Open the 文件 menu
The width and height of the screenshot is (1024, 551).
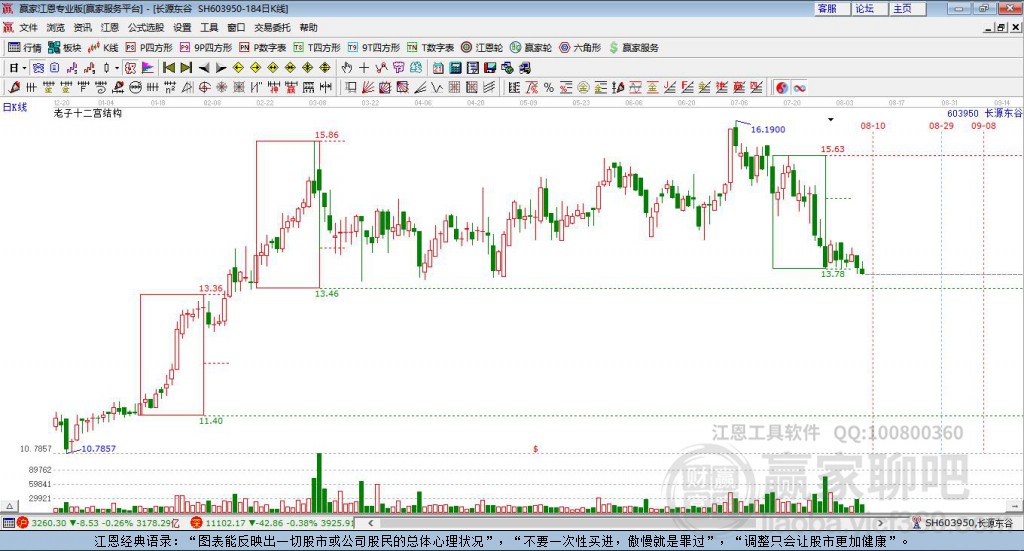coord(28,27)
